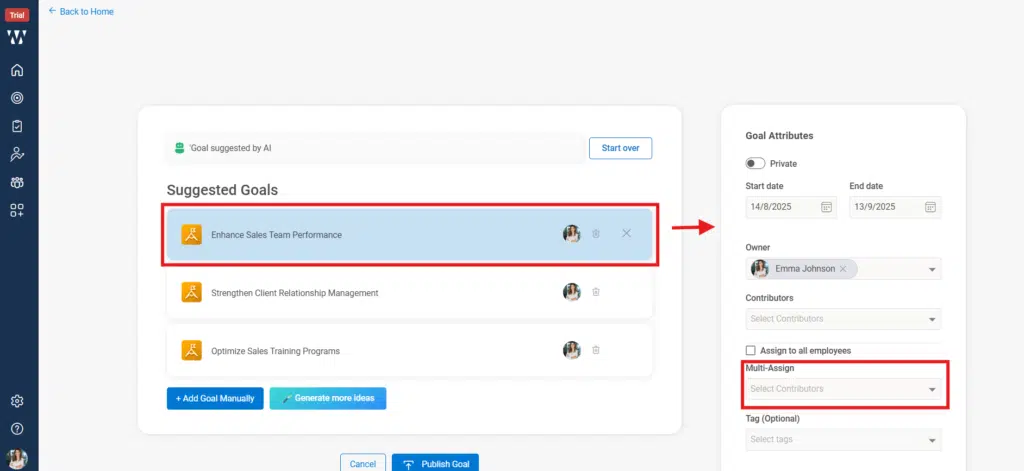Open the Teams people icon in the sidebar
This screenshot has width=1024, height=471.
[x=18, y=182]
